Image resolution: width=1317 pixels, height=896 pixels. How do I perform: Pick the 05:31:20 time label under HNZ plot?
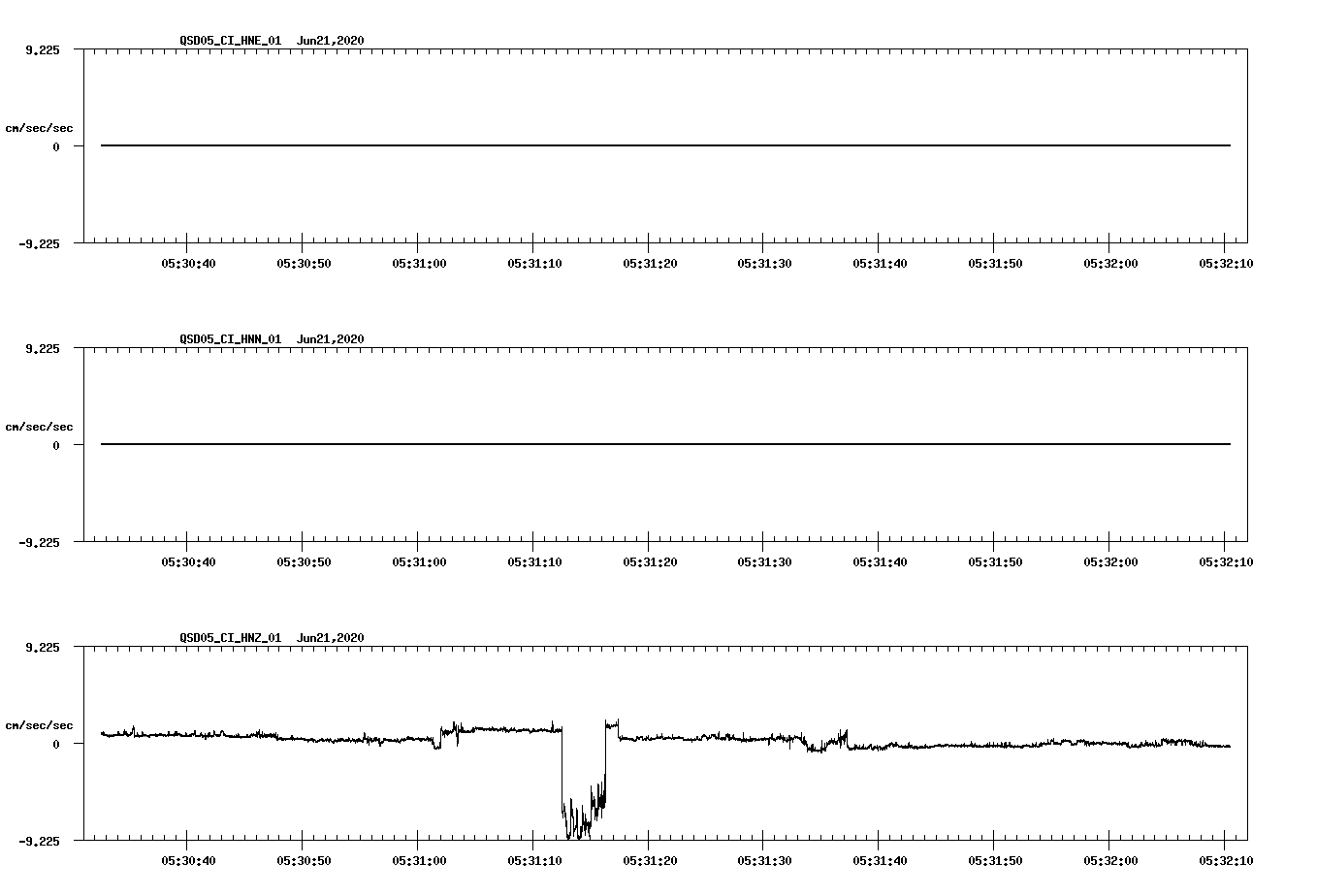click(650, 861)
